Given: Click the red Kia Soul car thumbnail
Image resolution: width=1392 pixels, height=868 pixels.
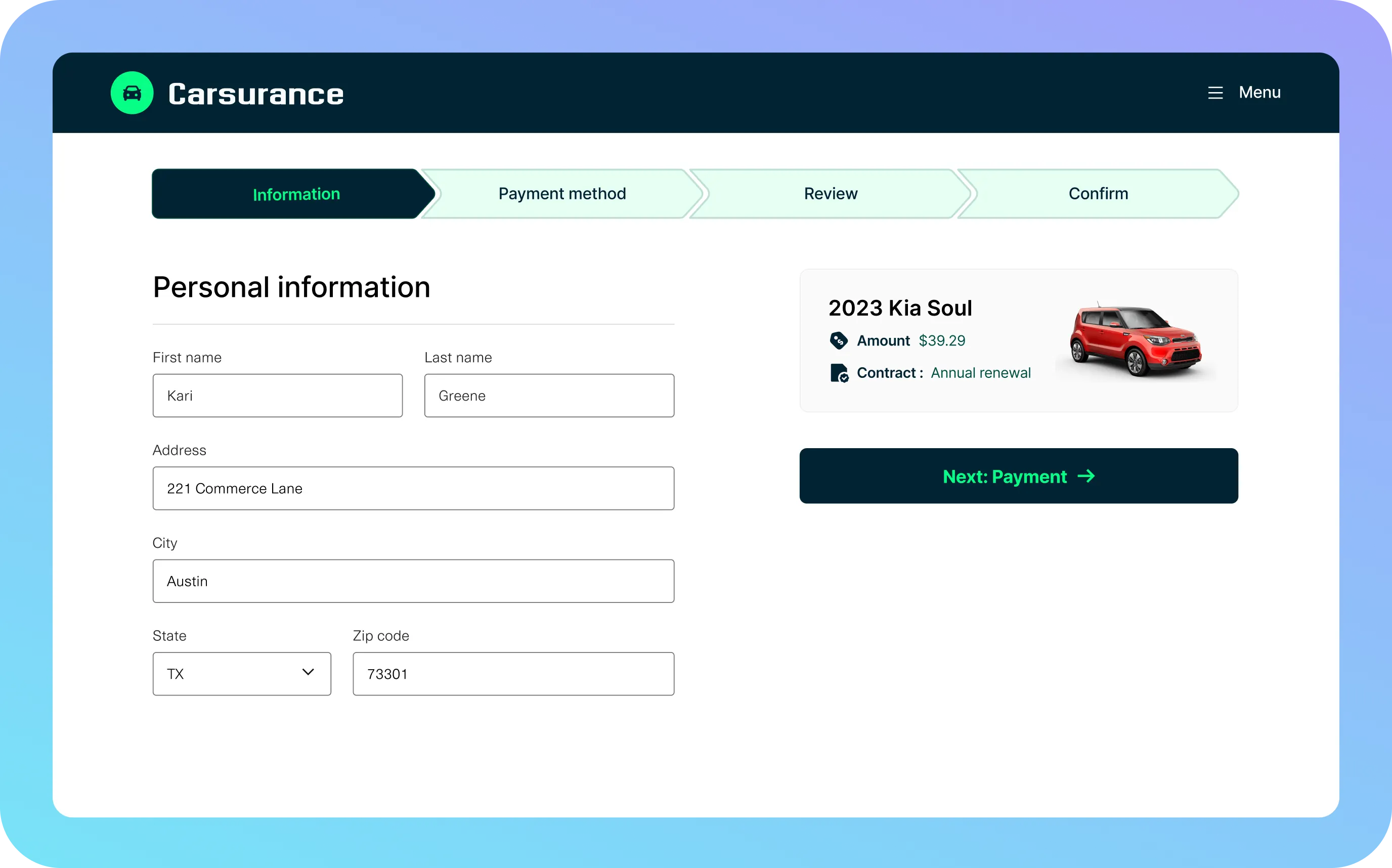Looking at the screenshot, I should tap(1136, 340).
